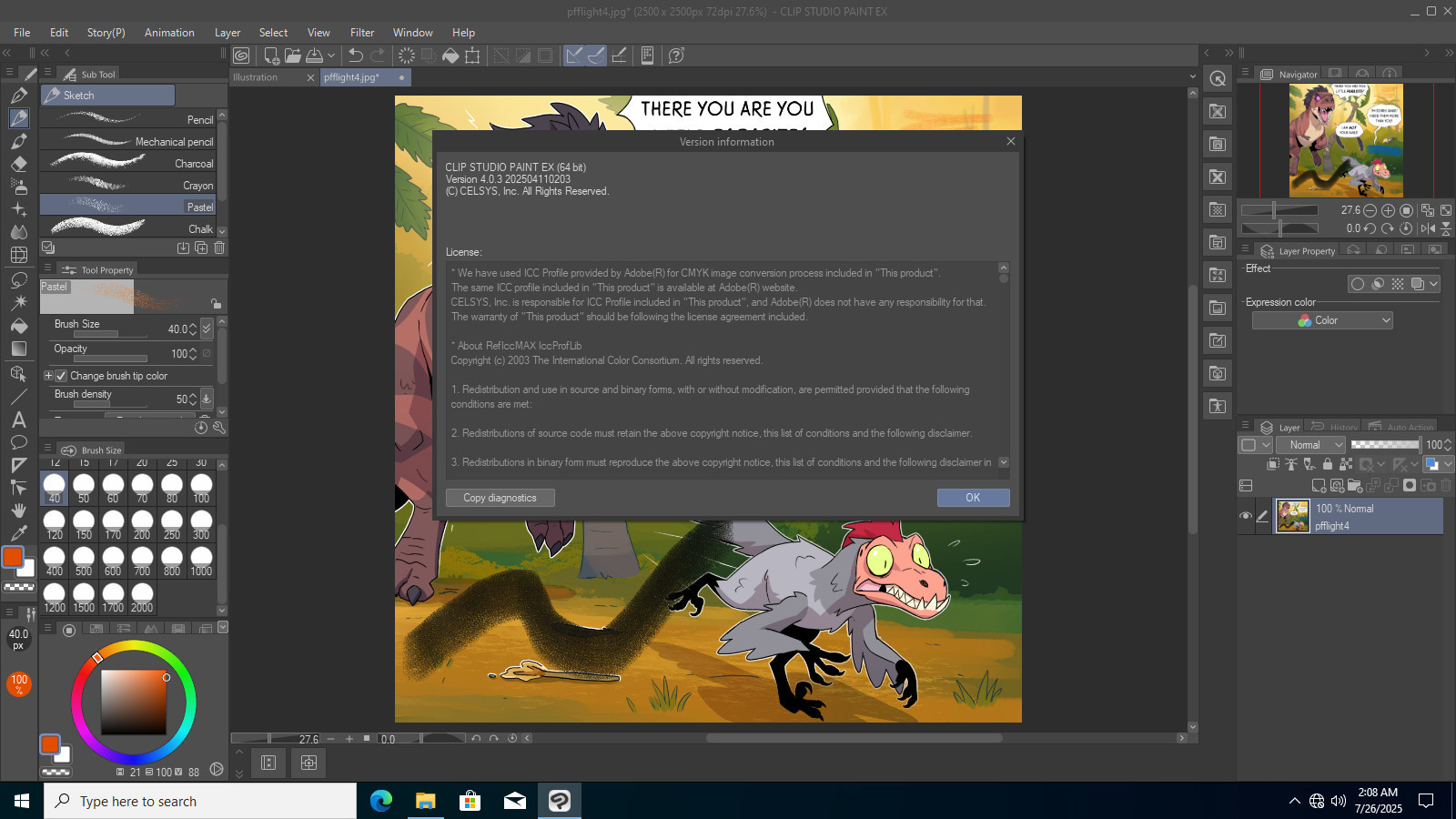Create new raster layer icon
Image resolution: width=1456 pixels, height=819 pixels.
[x=1319, y=486]
